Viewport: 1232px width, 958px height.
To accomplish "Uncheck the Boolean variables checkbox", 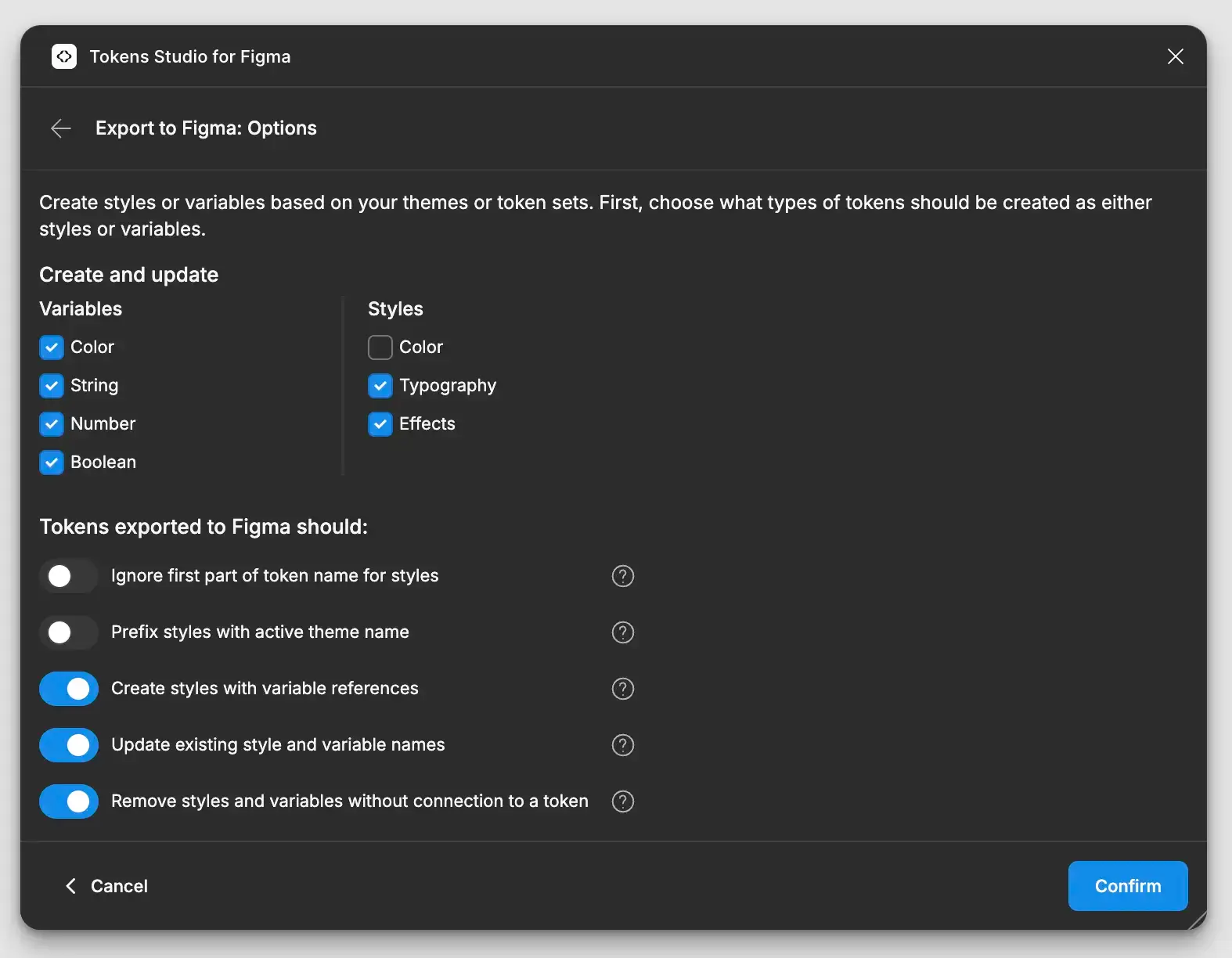I will pyautogui.click(x=52, y=463).
